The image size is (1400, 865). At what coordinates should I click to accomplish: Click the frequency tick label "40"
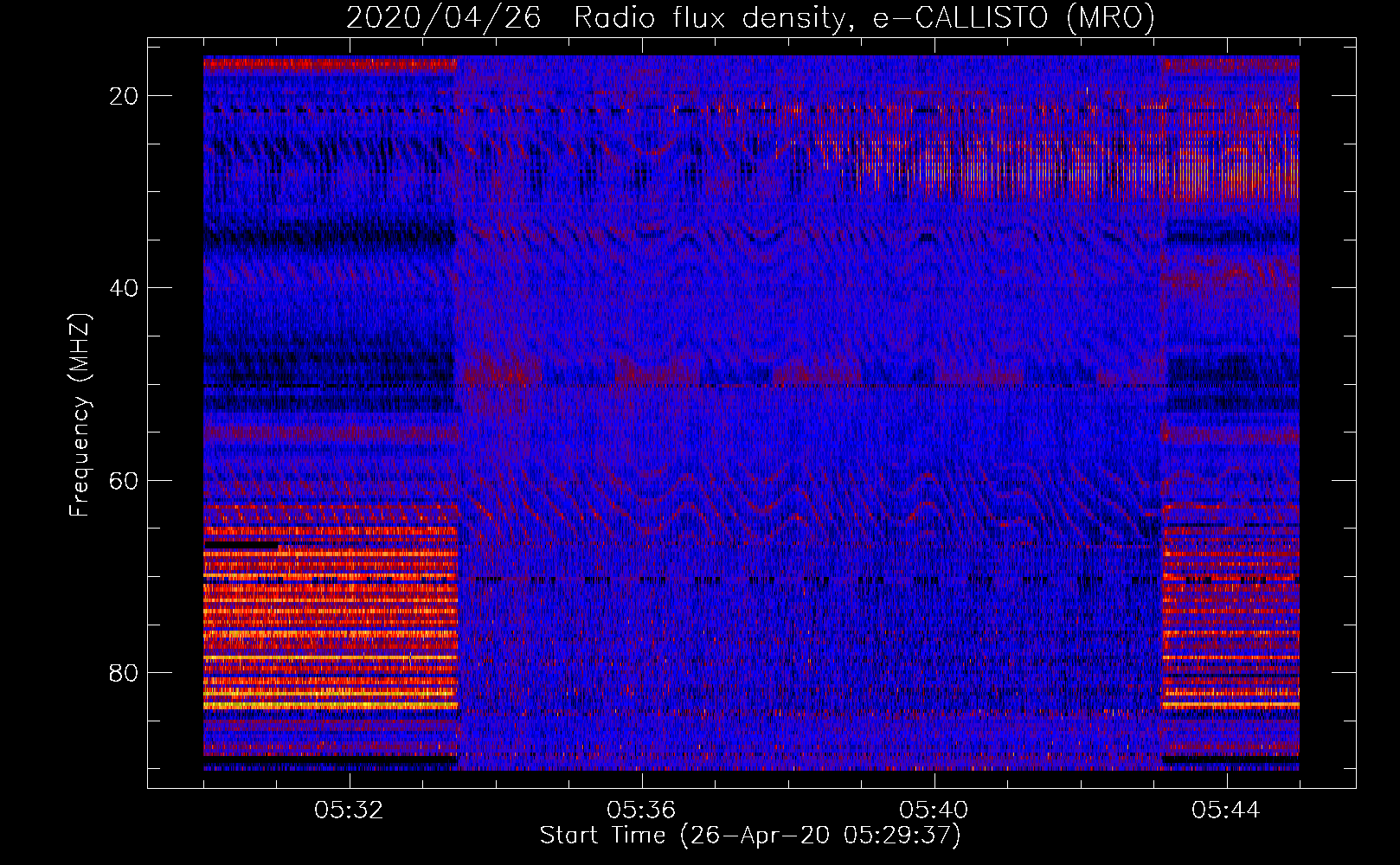click(x=124, y=288)
